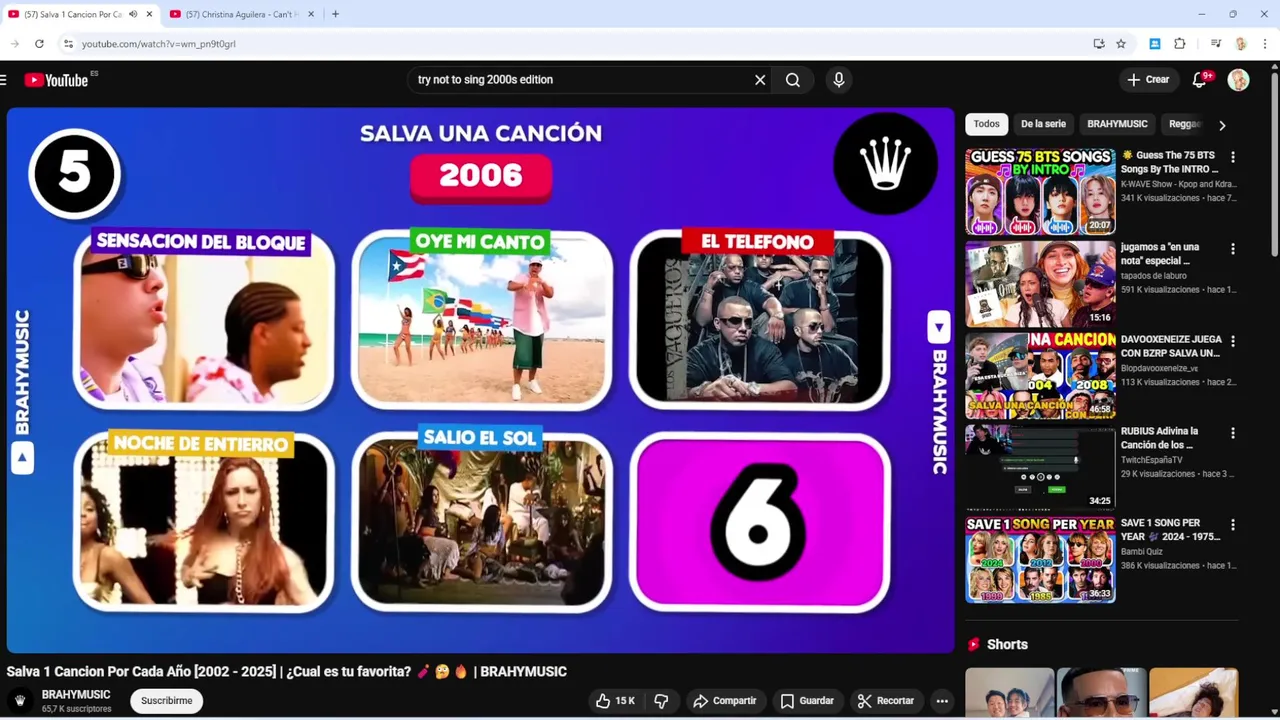
Task: Open Chrome media controls
Action: coord(1216,44)
